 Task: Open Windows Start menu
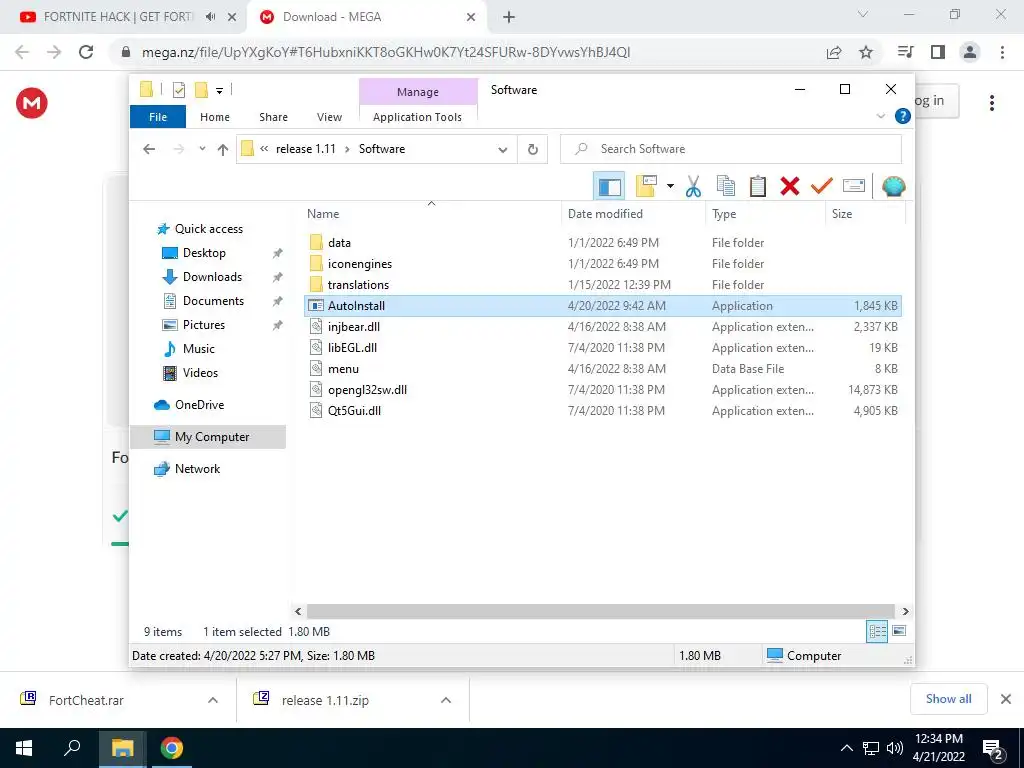(24, 748)
